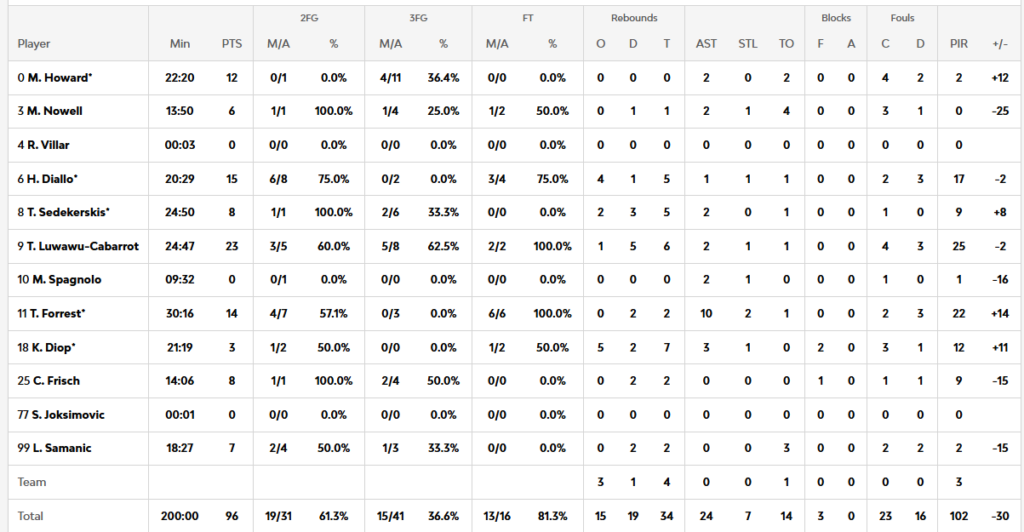Click the Min column header
The image size is (1024, 532).
pos(180,44)
